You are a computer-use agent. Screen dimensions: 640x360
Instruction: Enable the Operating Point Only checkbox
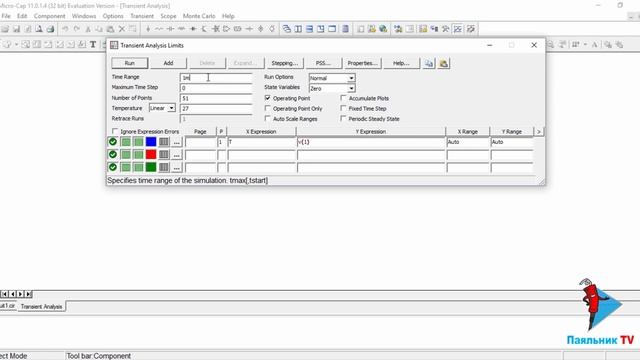[x=268, y=108]
